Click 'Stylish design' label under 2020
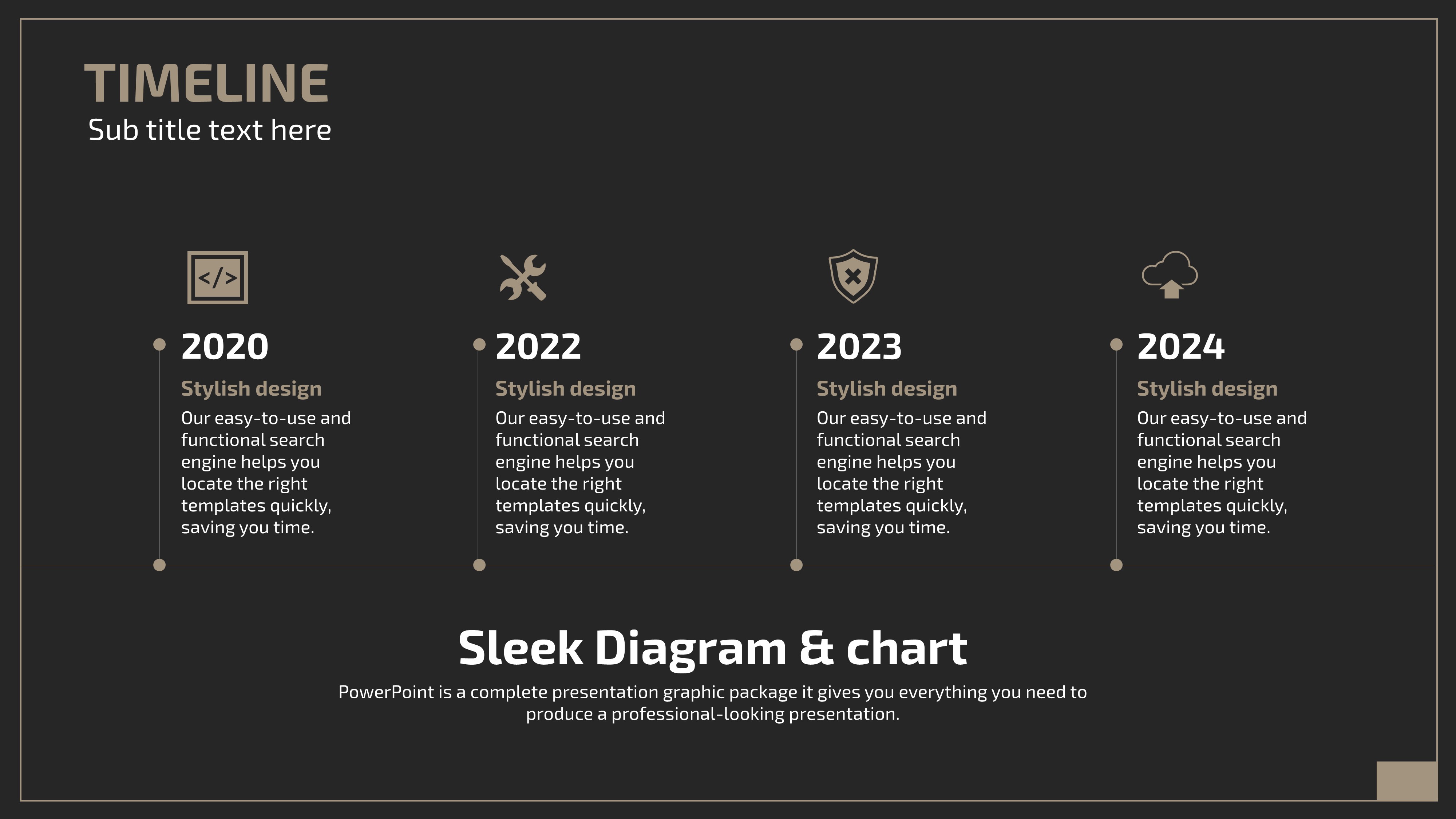The height and width of the screenshot is (819, 1456). click(252, 389)
